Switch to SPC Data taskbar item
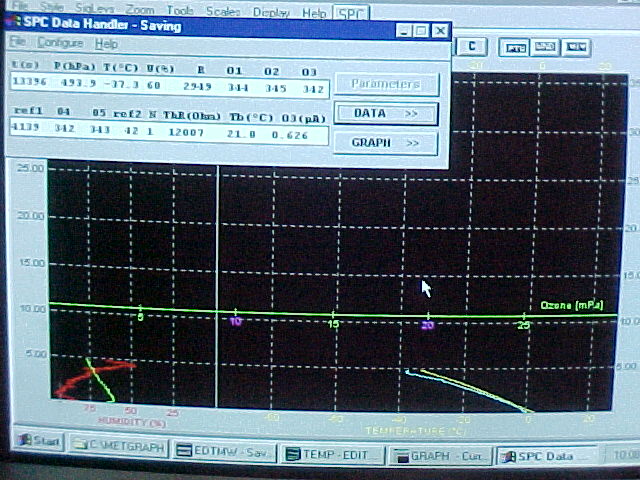Screen dimensions: 640x480 click(547, 456)
